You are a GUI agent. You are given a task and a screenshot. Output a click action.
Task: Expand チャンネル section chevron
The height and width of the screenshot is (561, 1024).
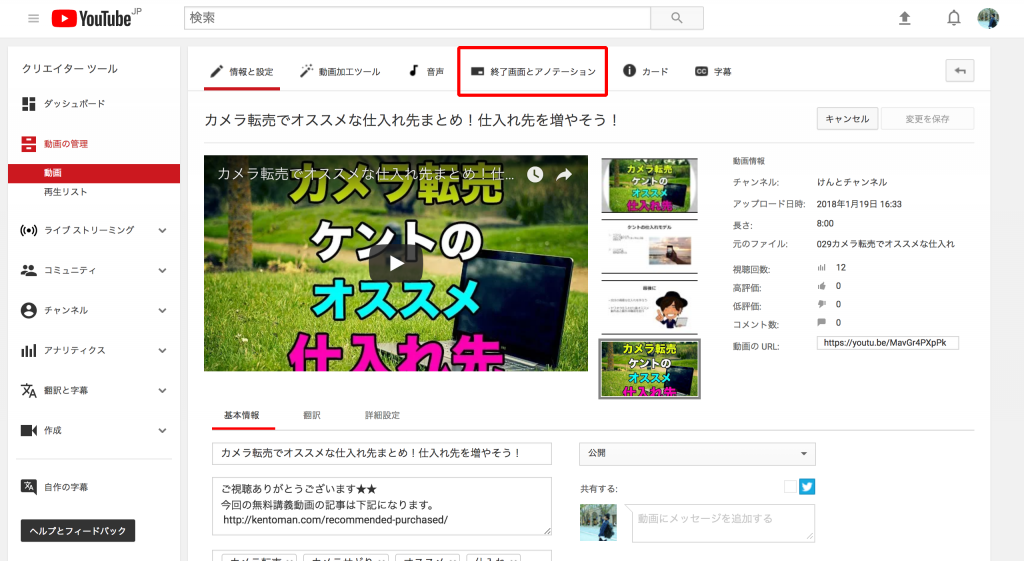point(162,311)
